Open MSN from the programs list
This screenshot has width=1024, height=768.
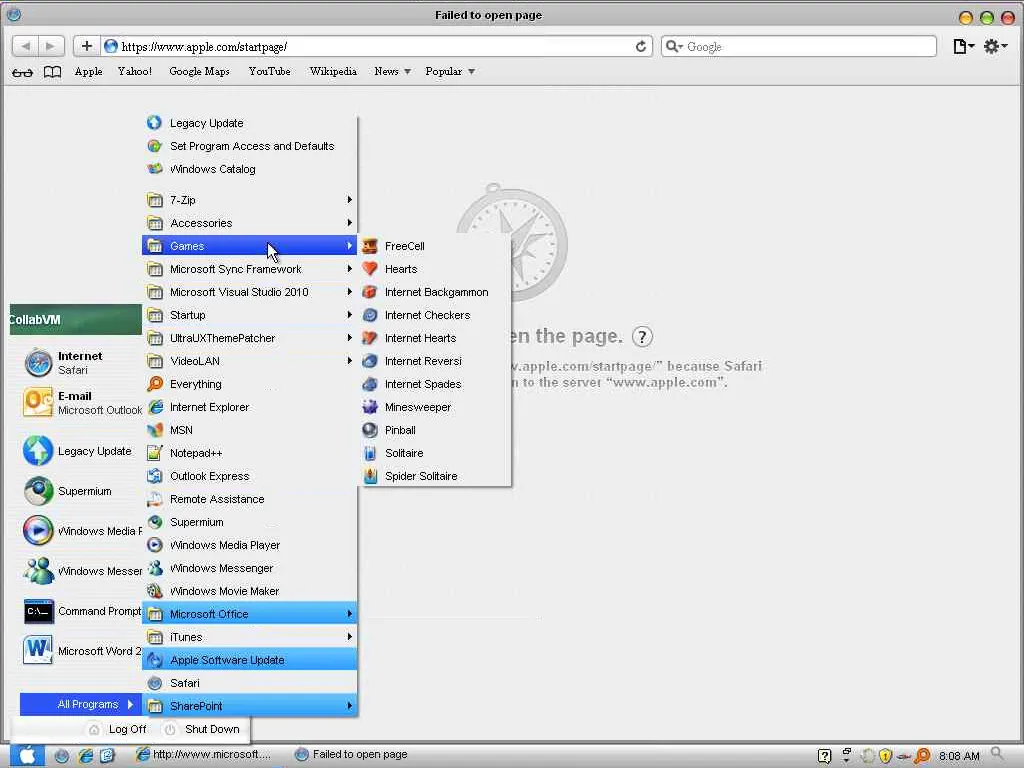click(x=249, y=430)
